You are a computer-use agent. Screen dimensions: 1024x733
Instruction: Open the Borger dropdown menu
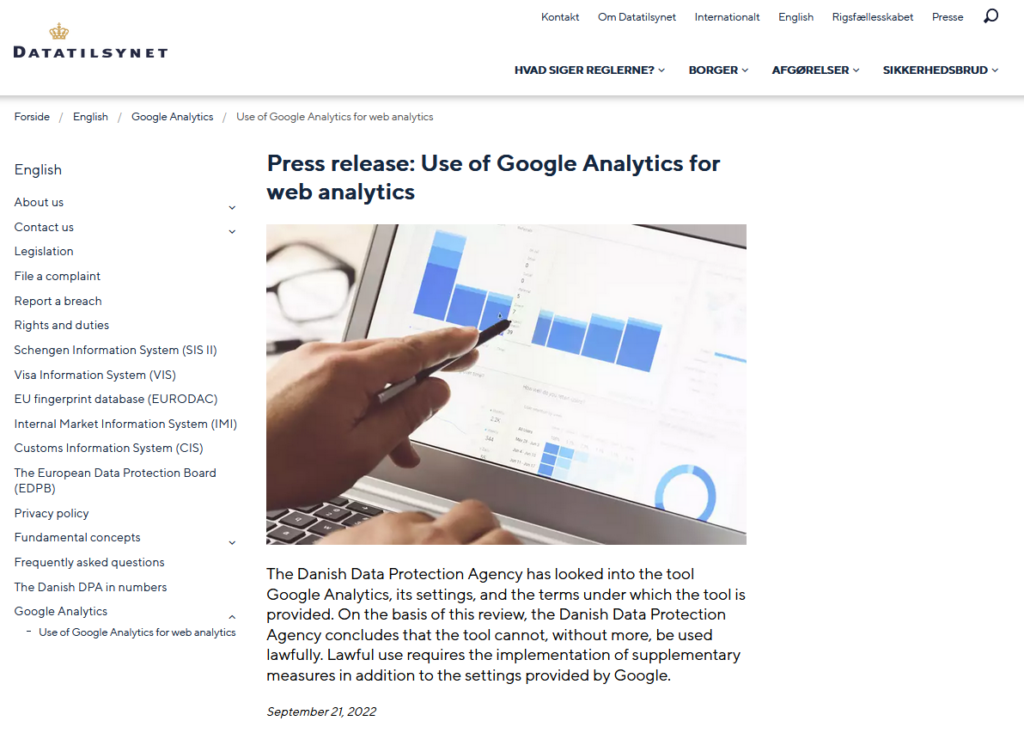[718, 70]
